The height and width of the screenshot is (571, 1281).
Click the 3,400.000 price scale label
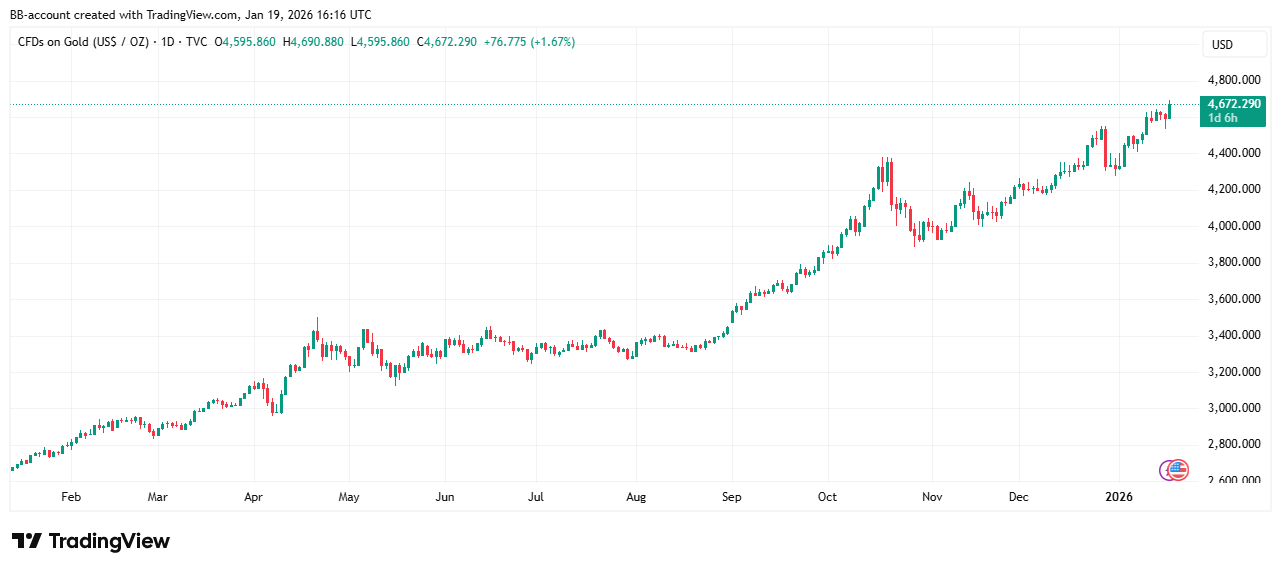point(1234,335)
